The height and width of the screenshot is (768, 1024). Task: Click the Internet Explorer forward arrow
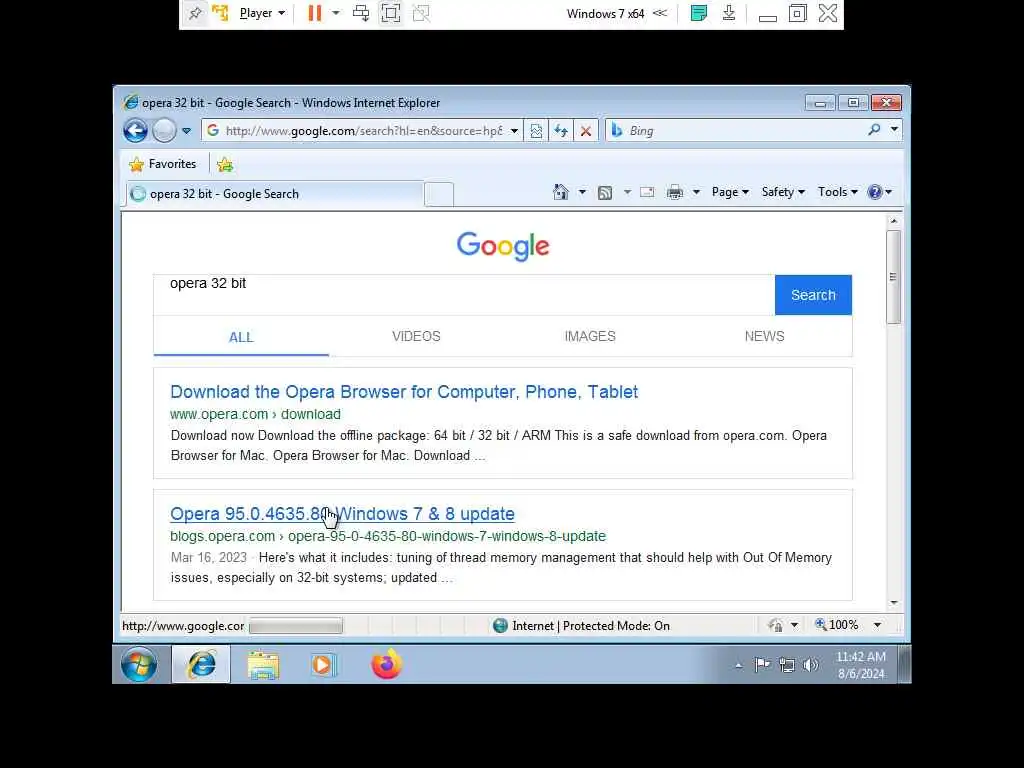point(164,131)
